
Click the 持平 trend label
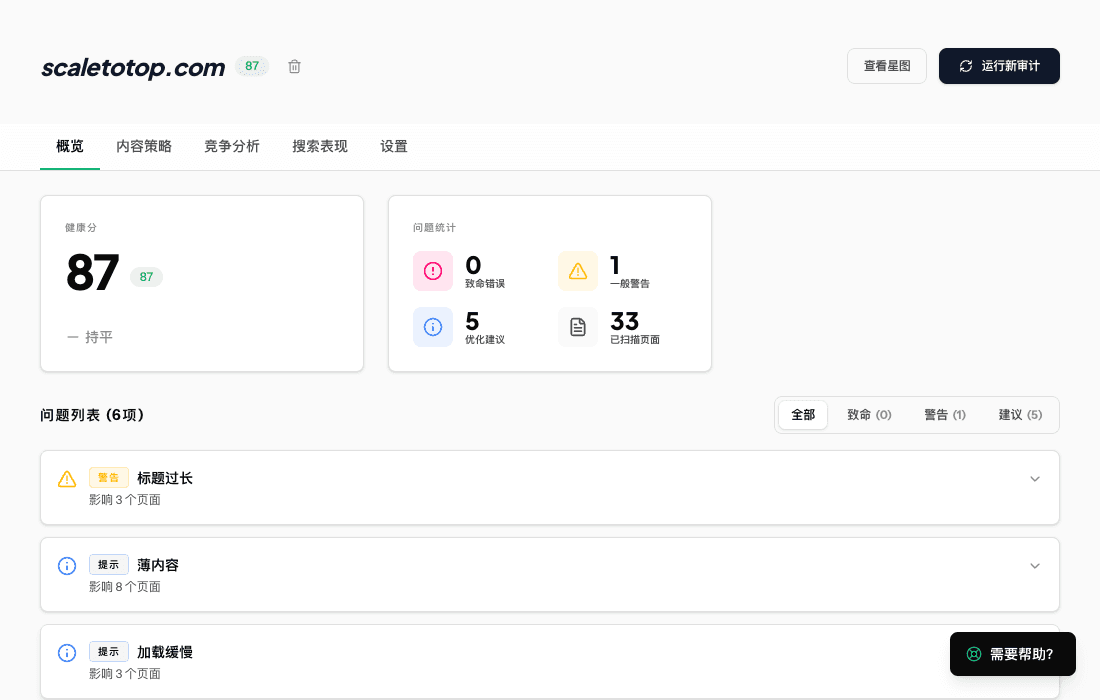click(x=99, y=337)
